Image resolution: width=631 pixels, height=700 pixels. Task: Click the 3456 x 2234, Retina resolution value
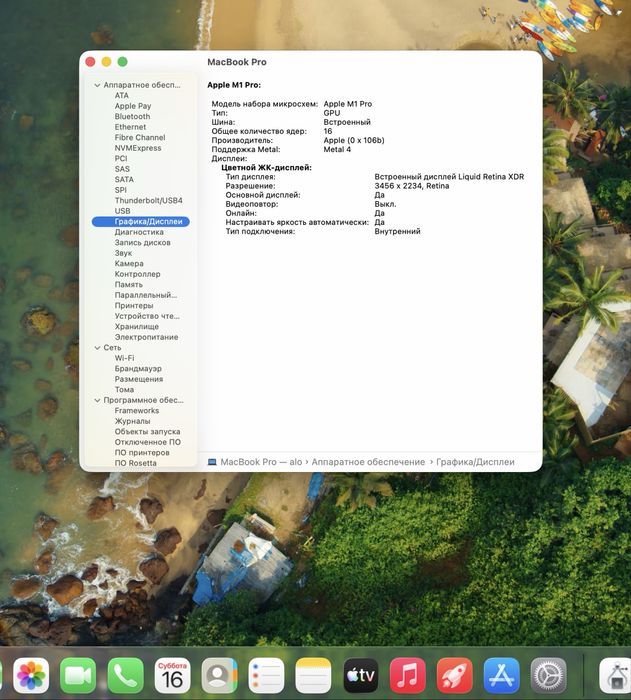[412, 186]
